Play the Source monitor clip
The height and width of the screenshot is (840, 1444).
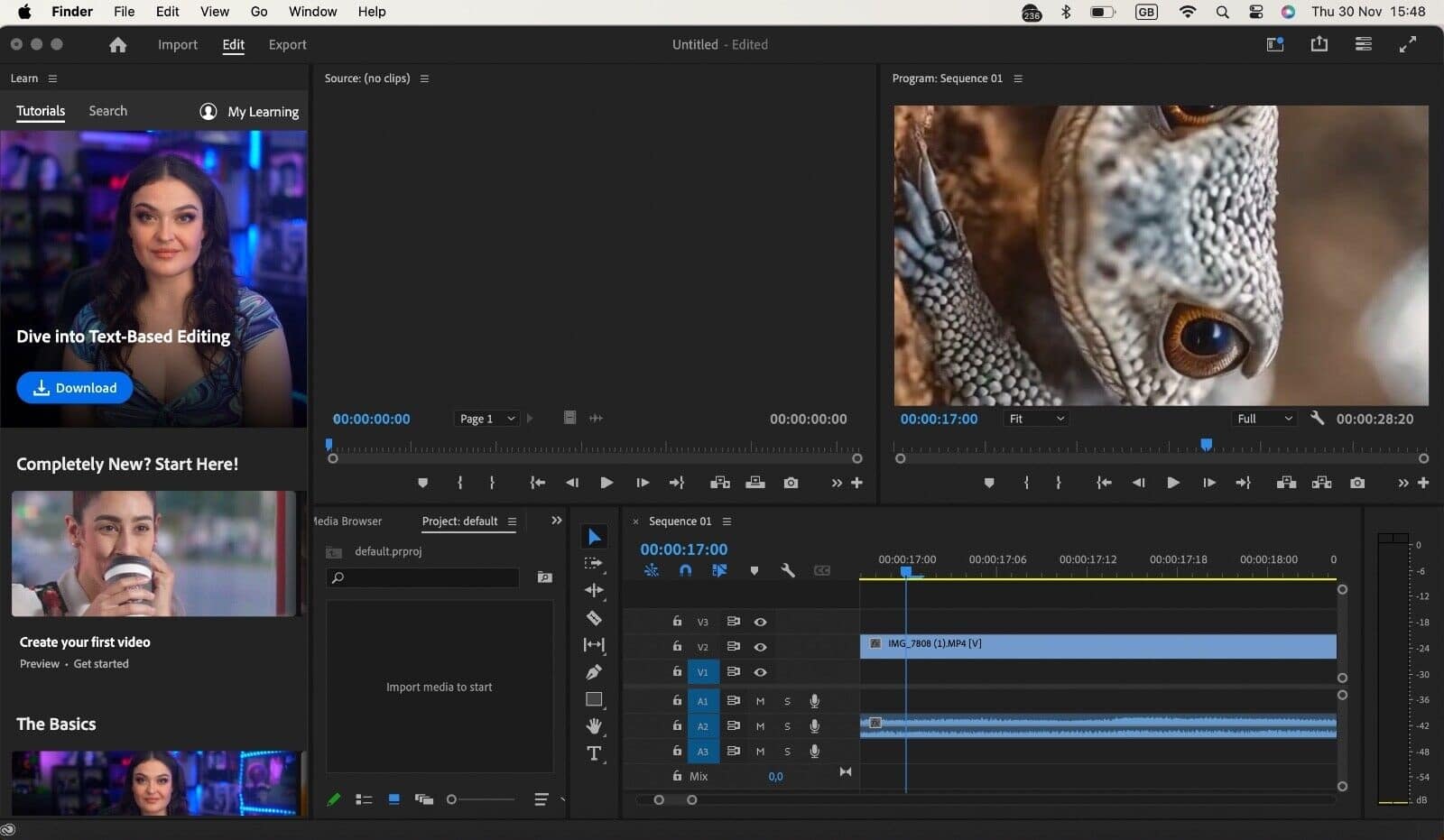click(606, 483)
